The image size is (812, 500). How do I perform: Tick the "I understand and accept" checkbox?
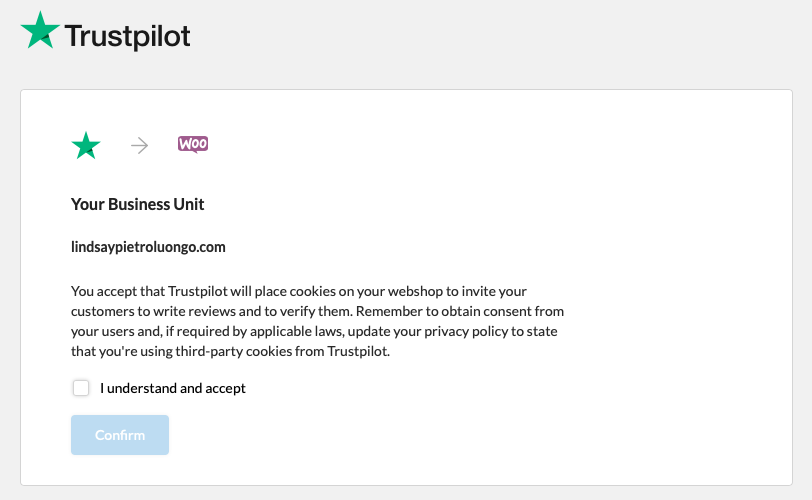(x=81, y=388)
